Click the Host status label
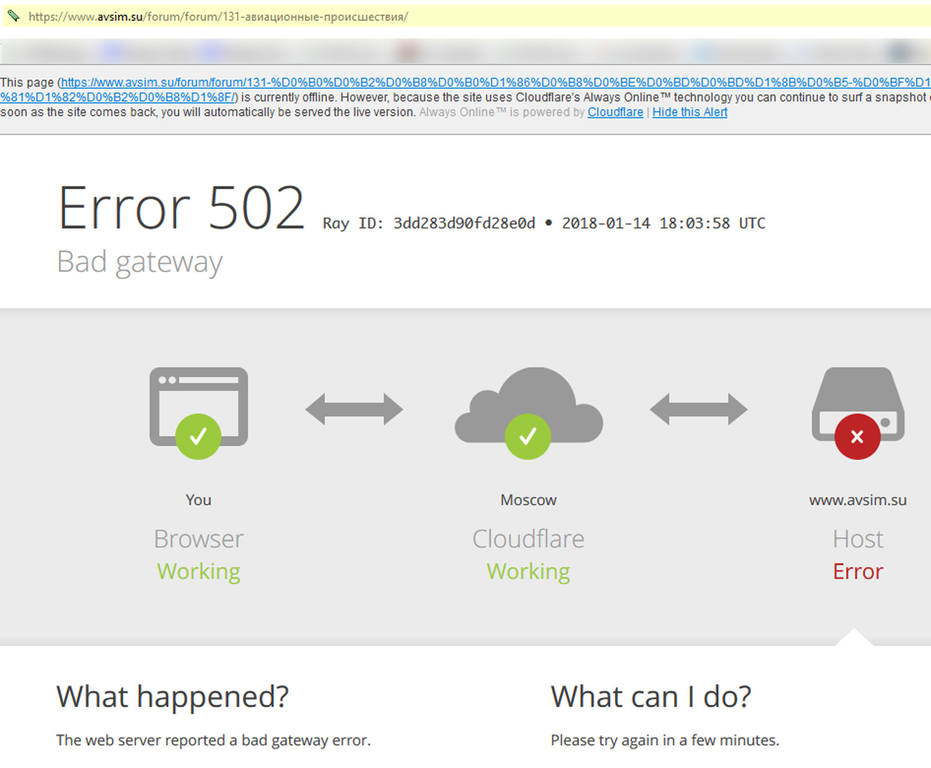This screenshot has height=768, width=931. pyautogui.click(x=858, y=539)
